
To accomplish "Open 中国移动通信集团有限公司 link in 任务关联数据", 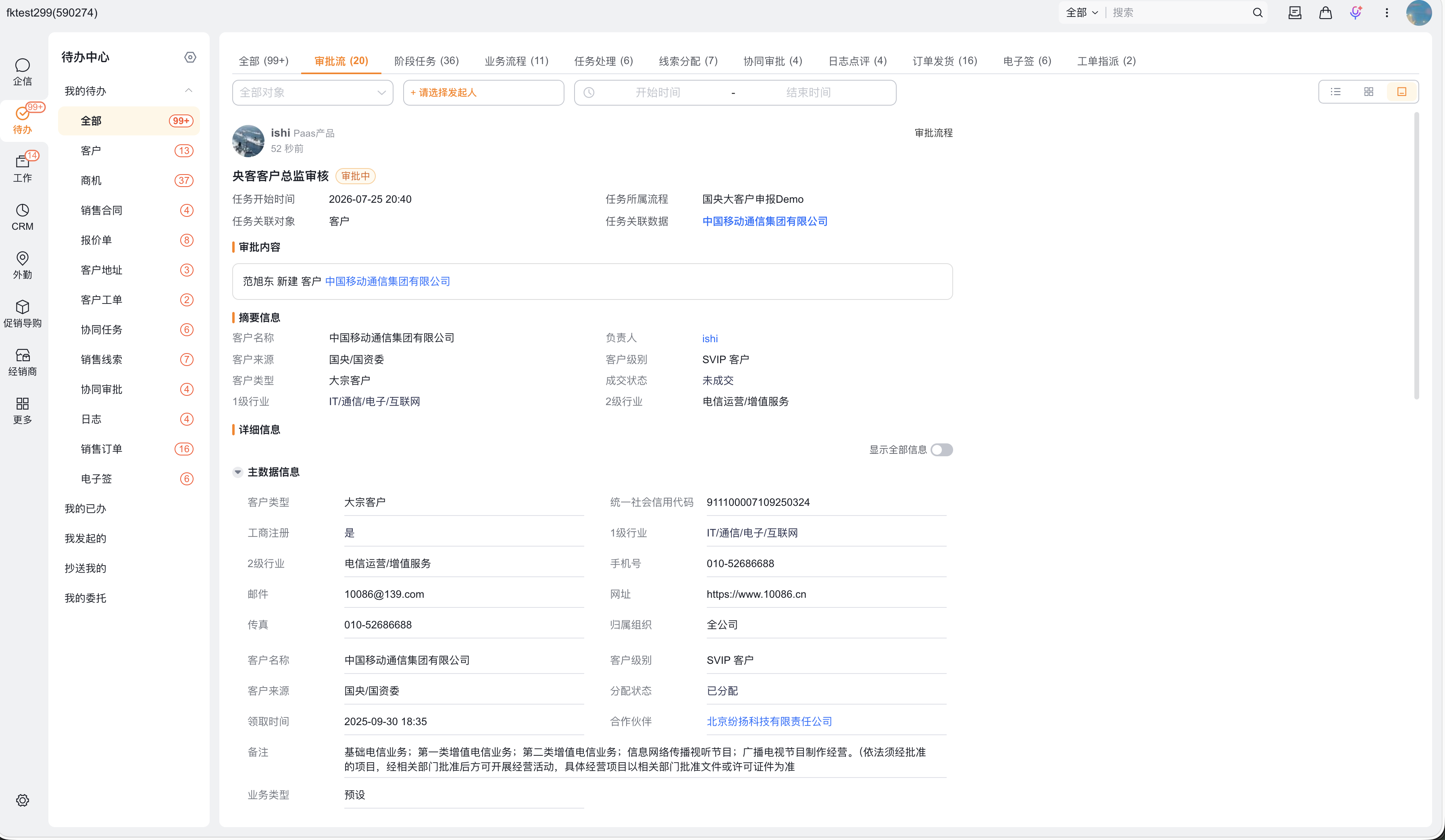I will click(x=764, y=221).
